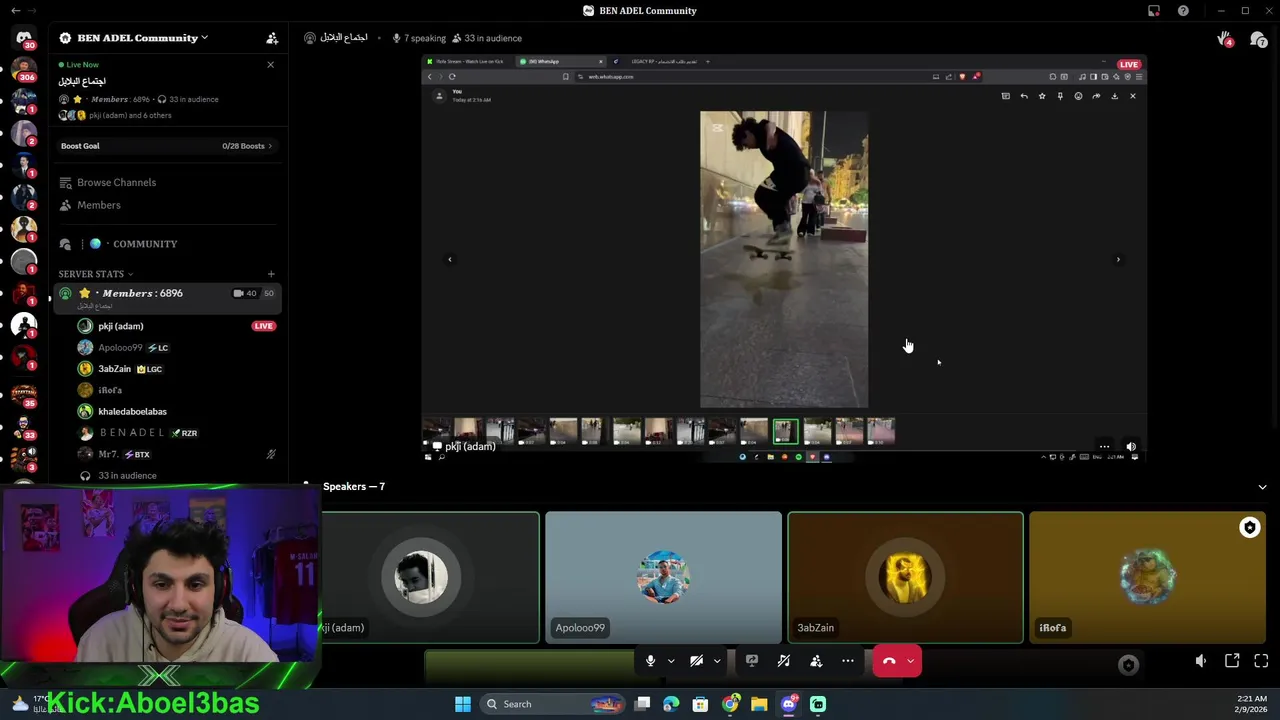Click the invite people icon near server name
Image resolution: width=1280 pixels, height=720 pixels.
pos(272,38)
